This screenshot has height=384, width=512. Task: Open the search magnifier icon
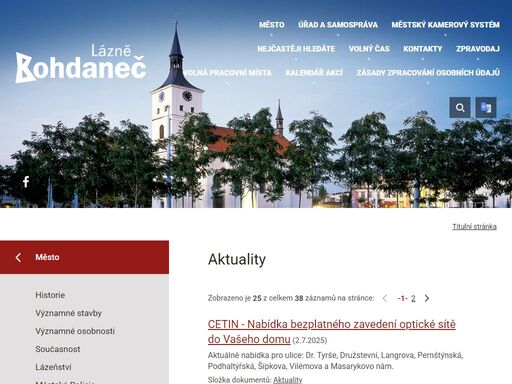tap(460, 107)
